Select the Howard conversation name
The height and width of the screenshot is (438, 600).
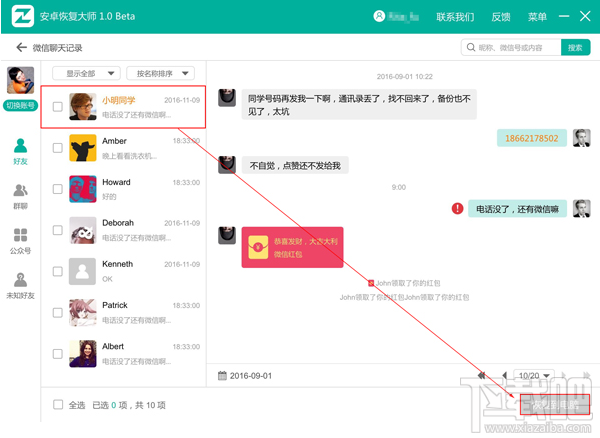(x=116, y=182)
